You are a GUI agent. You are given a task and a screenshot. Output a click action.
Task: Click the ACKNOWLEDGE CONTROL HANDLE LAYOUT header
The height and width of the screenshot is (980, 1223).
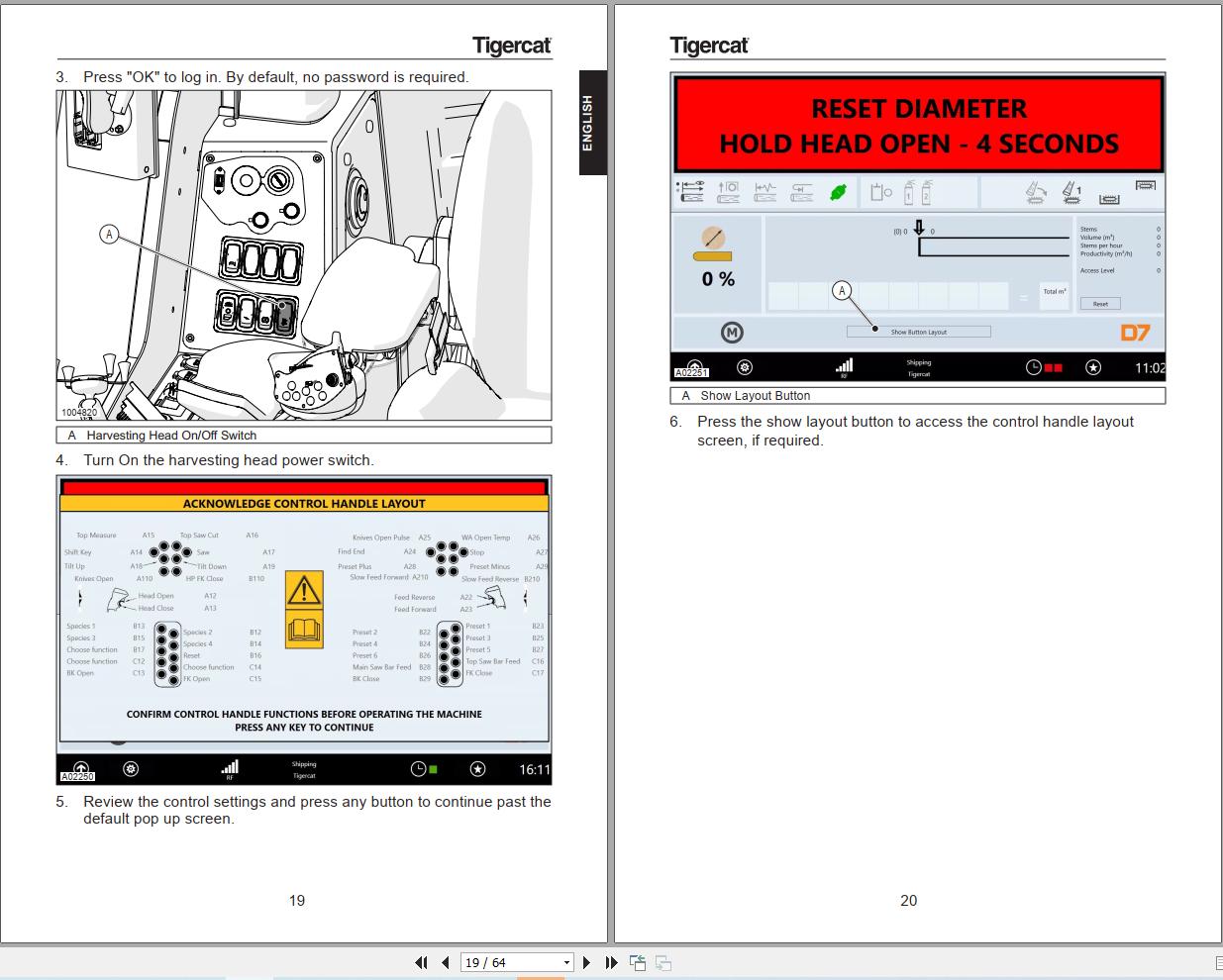point(304,503)
